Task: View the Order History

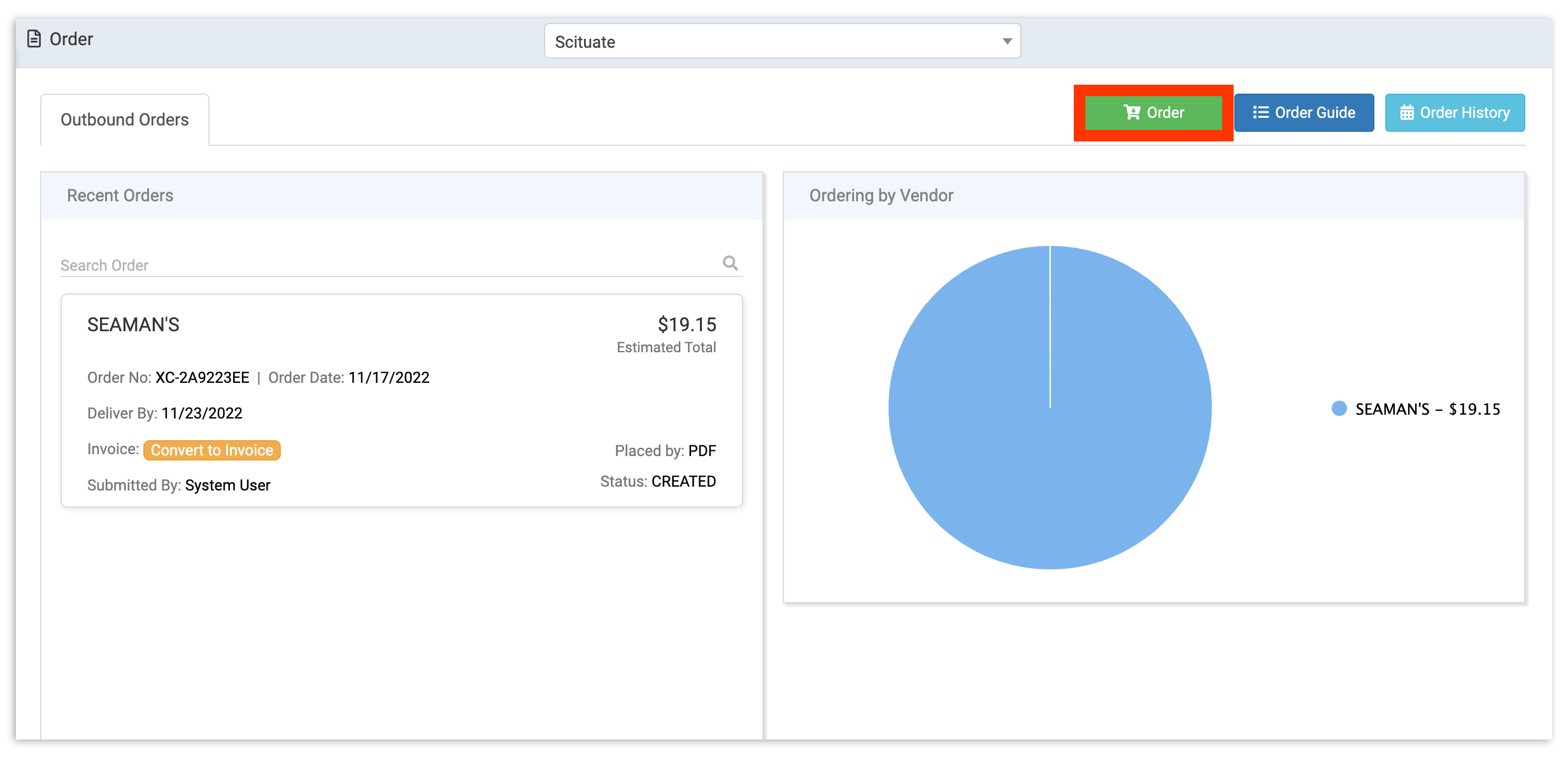Action: (x=1455, y=113)
